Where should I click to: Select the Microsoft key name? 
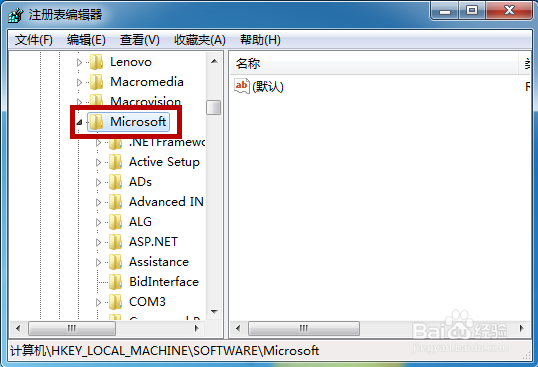point(138,122)
